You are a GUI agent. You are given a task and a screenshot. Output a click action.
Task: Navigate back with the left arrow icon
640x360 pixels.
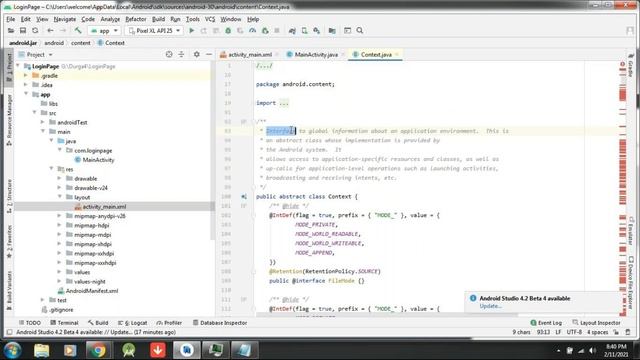pyautogui.click(x=50, y=31)
